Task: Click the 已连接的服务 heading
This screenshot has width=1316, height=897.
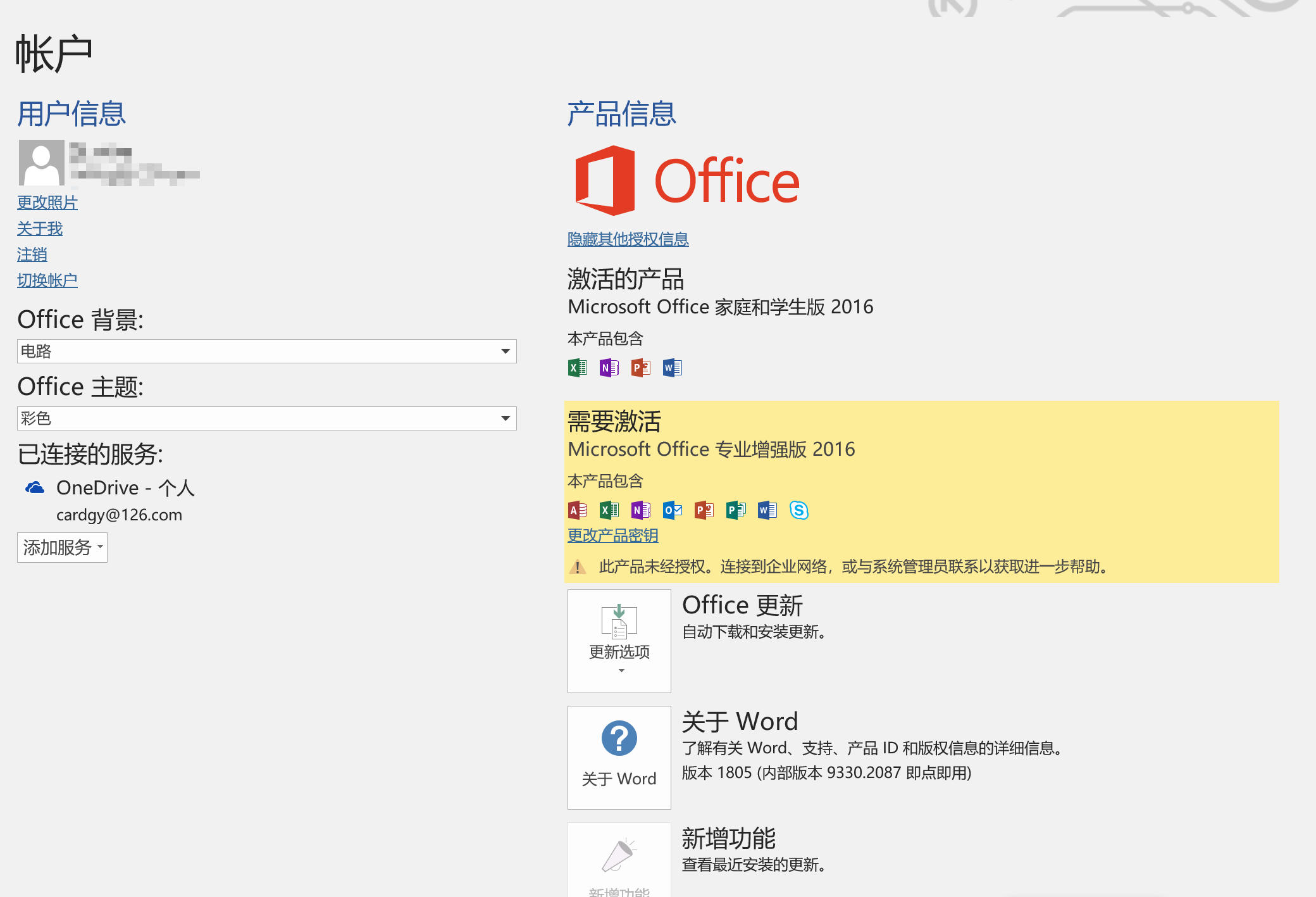Action: click(90, 455)
